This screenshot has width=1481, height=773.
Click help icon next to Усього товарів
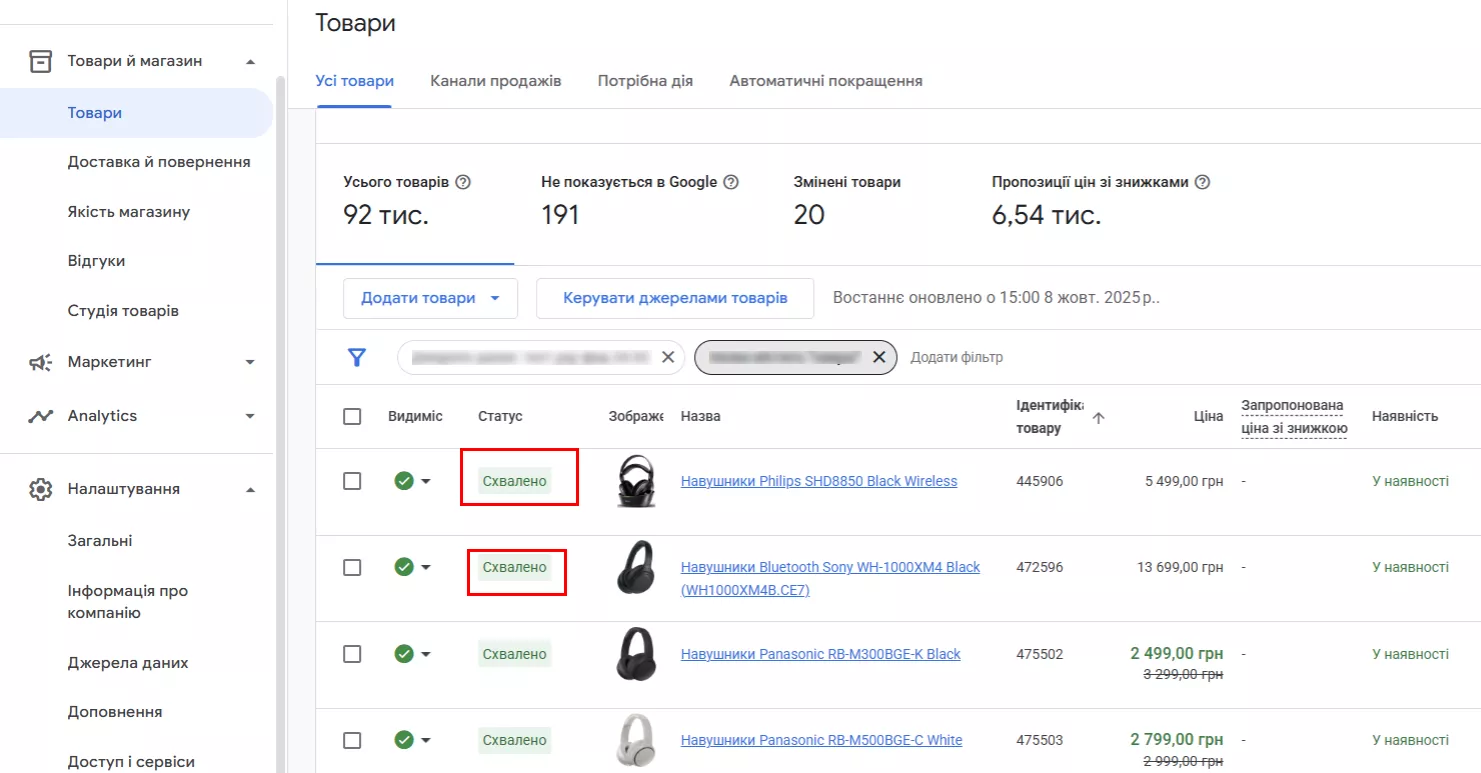pyautogui.click(x=462, y=182)
